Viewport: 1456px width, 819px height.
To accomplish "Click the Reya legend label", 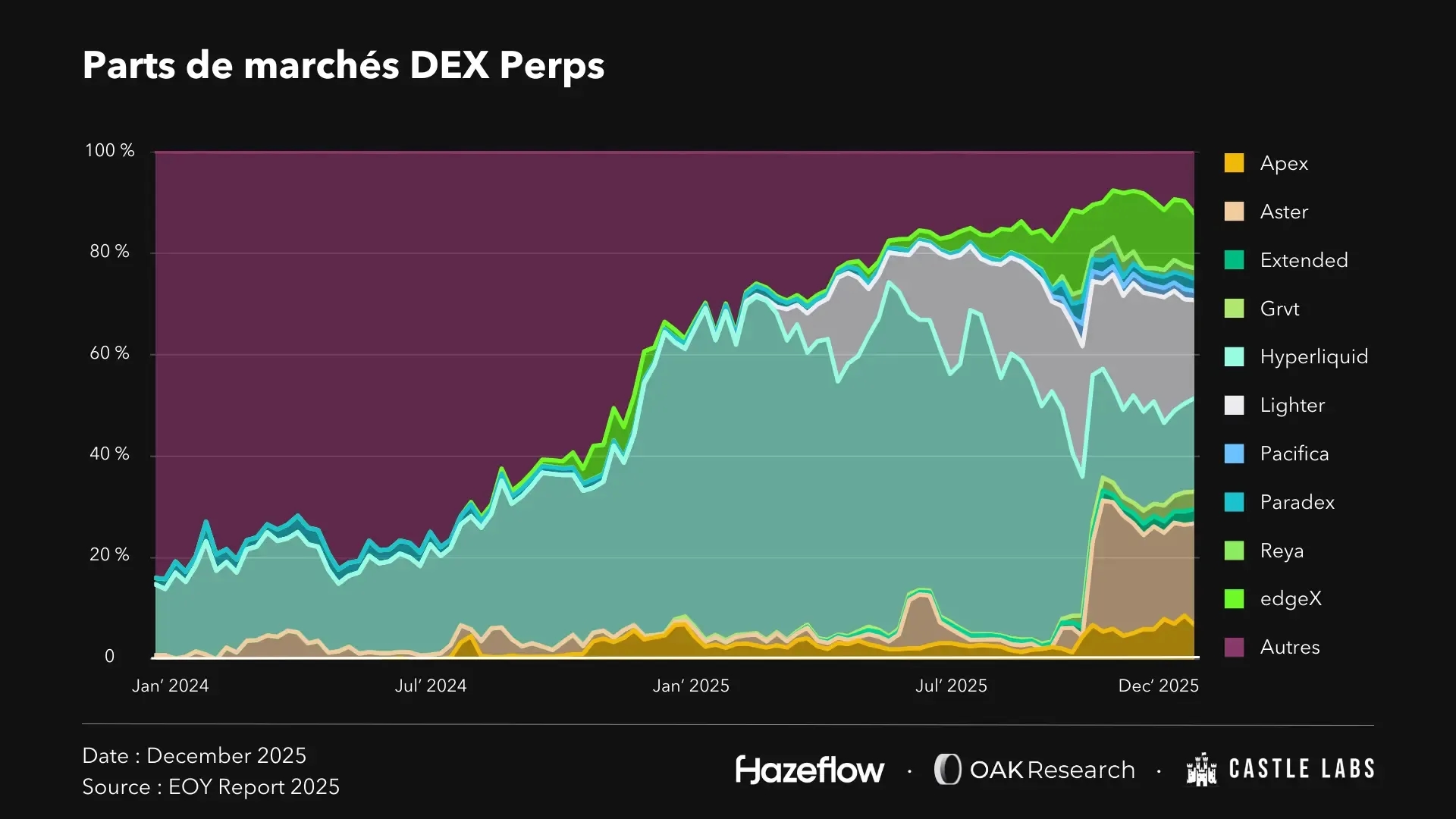I will (x=1282, y=551).
